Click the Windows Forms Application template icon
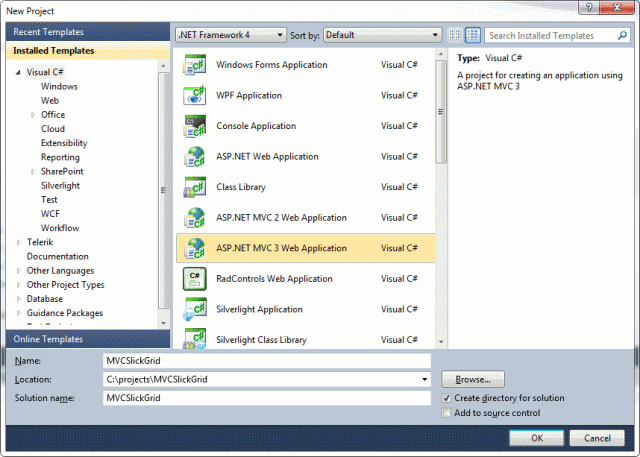 [195, 65]
